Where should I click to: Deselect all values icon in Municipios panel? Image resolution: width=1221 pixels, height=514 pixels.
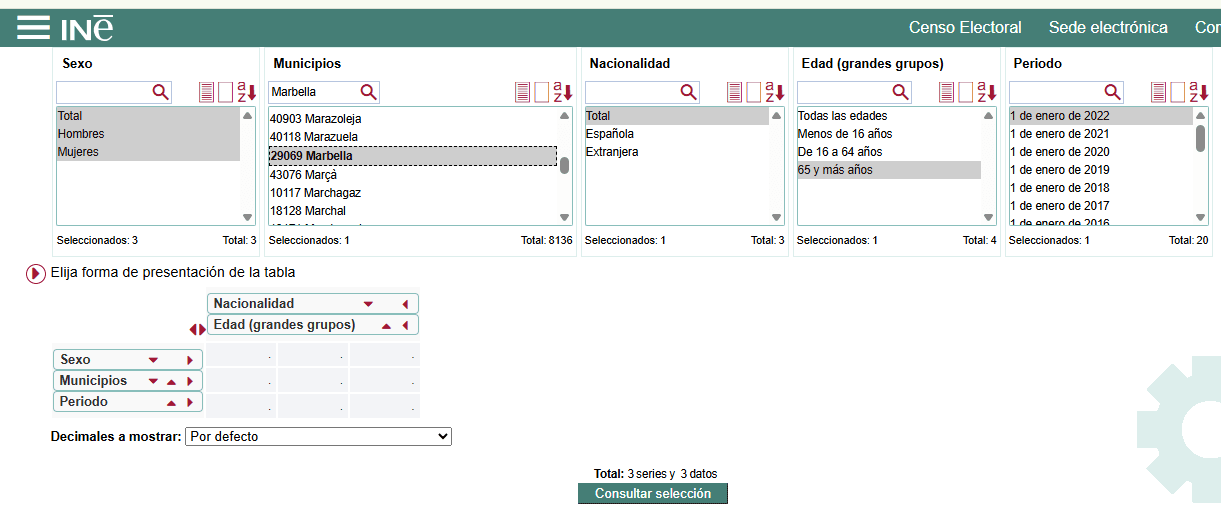[x=541, y=92]
